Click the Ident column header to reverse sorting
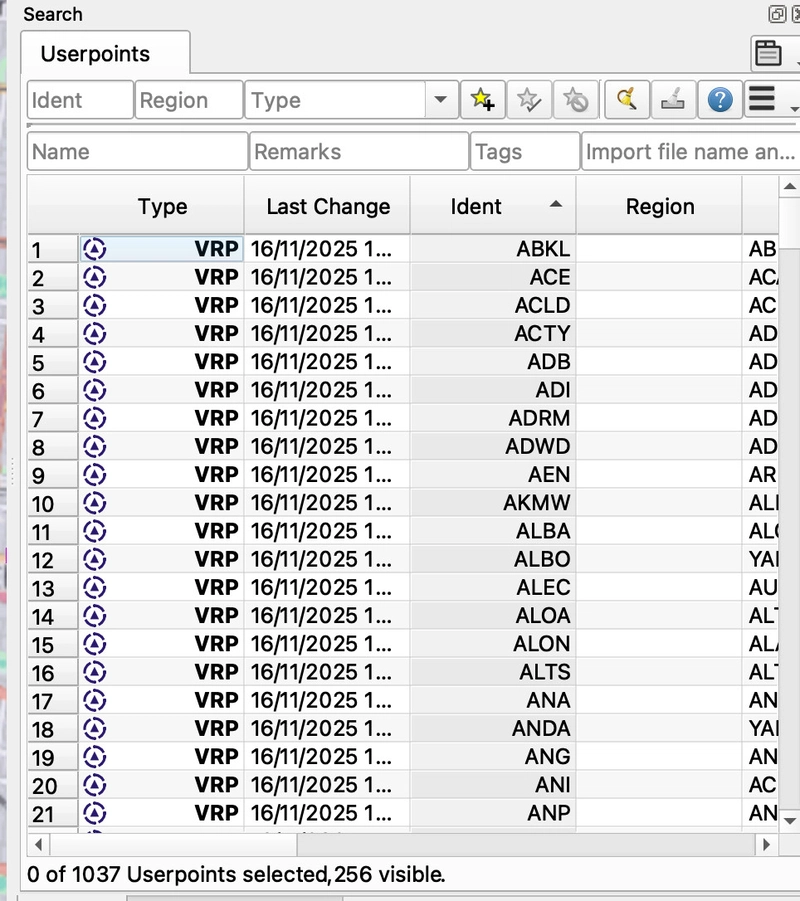 point(474,206)
